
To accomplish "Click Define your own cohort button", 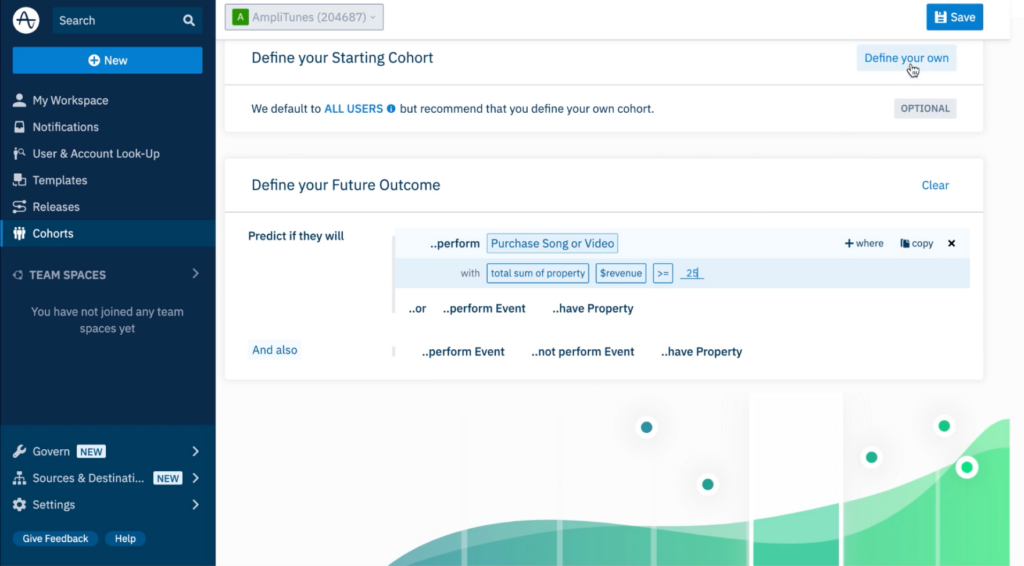I will click(x=906, y=58).
